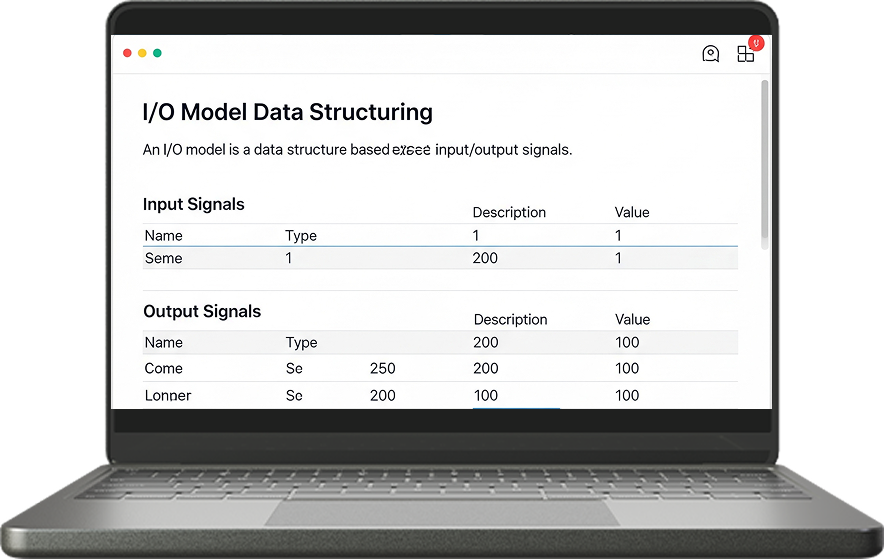Close the window with the red dot
Screen dimensions: 884x559
pyautogui.click(x=127, y=53)
